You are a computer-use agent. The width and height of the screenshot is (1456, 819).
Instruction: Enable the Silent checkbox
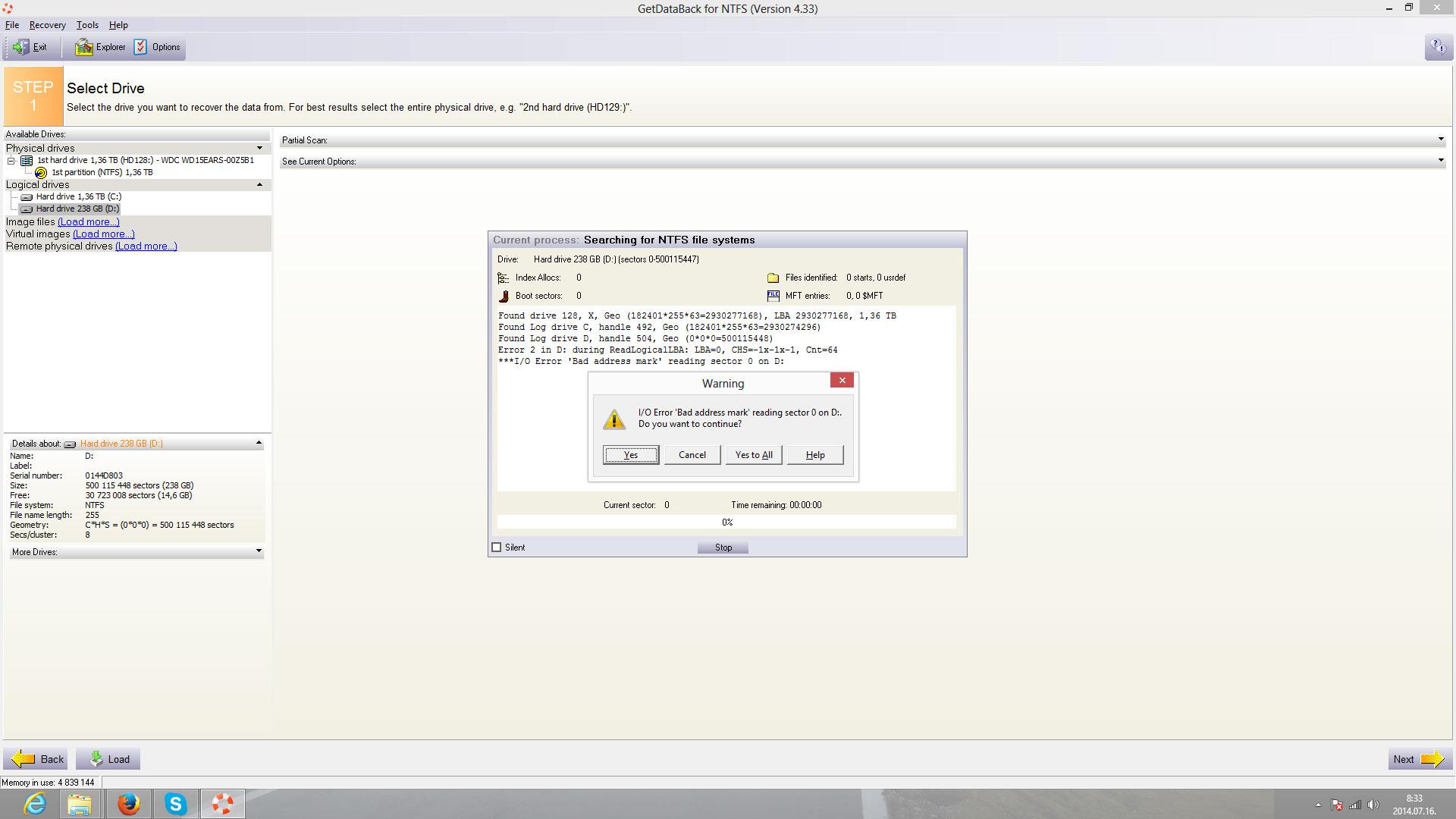pos(497,548)
